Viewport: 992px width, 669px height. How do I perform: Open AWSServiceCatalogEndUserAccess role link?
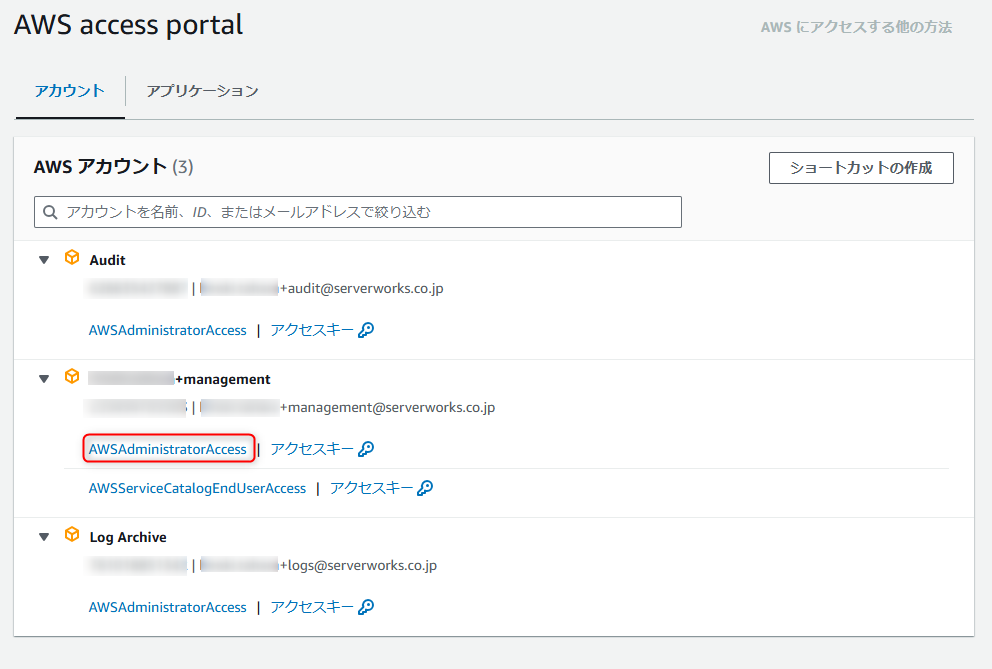(197, 489)
